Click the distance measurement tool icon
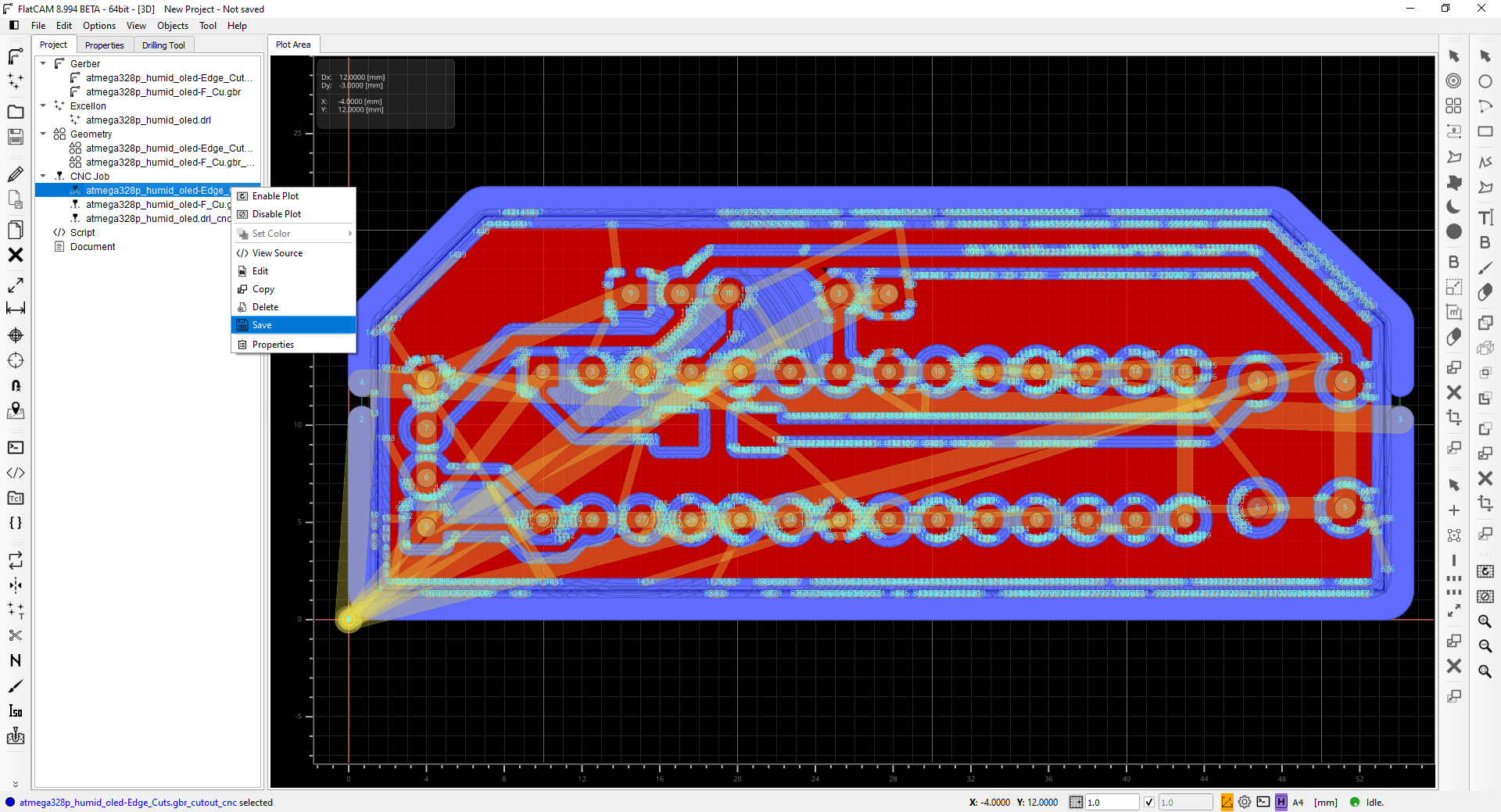Image resolution: width=1501 pixels, height=812 pixels. (x=16, y=309)
